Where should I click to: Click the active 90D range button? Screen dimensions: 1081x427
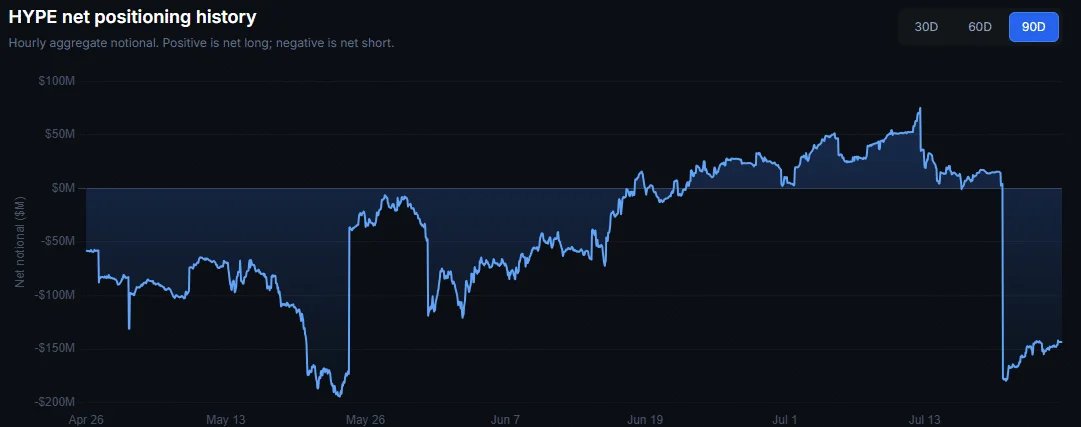(1033, 27)
